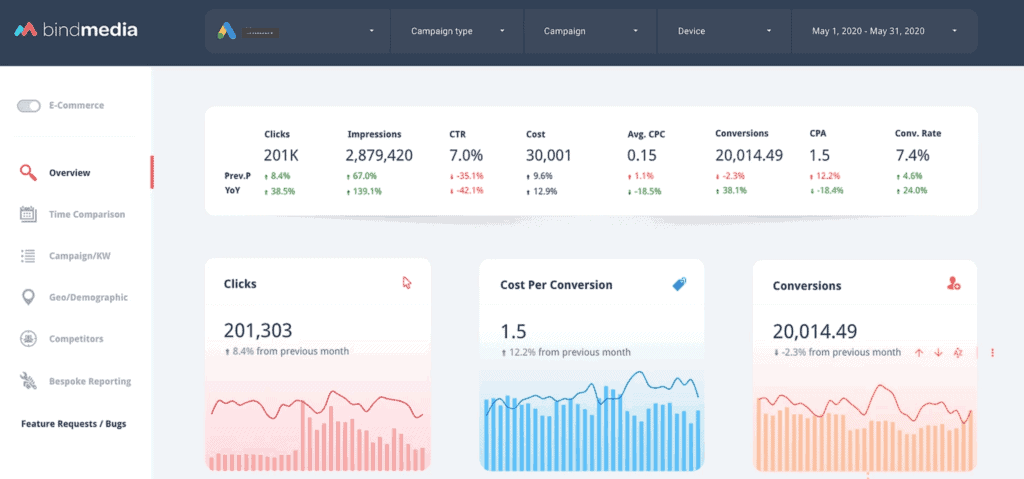The height and width of the screenshot is (479, 1024).
Task: Open the Device filter dropdown
Action: [724, 31]
